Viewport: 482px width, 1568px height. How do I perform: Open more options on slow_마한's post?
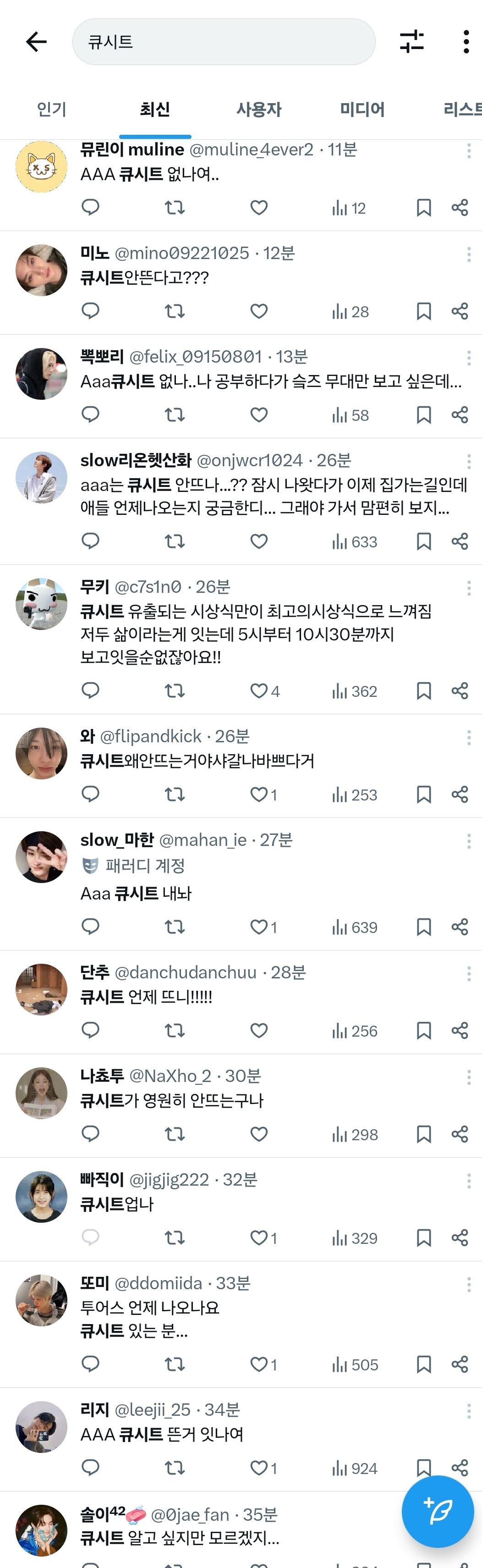tap(469, 841)
